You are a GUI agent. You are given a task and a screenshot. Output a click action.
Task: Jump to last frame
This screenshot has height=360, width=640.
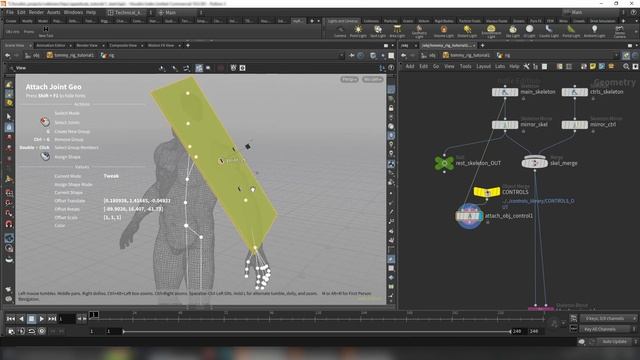click(52, 319)
